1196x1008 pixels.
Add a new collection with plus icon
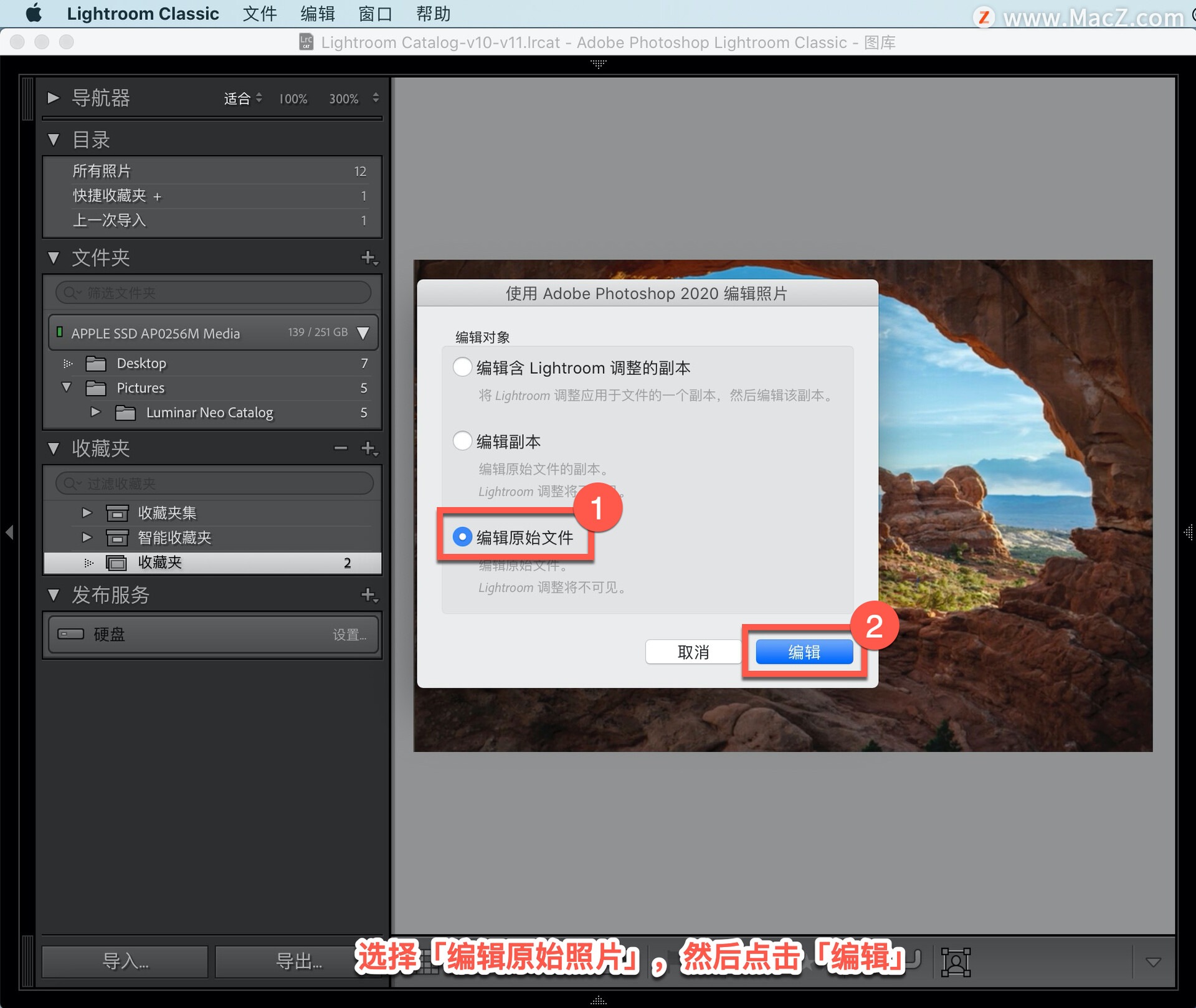[x=369, y=448]
